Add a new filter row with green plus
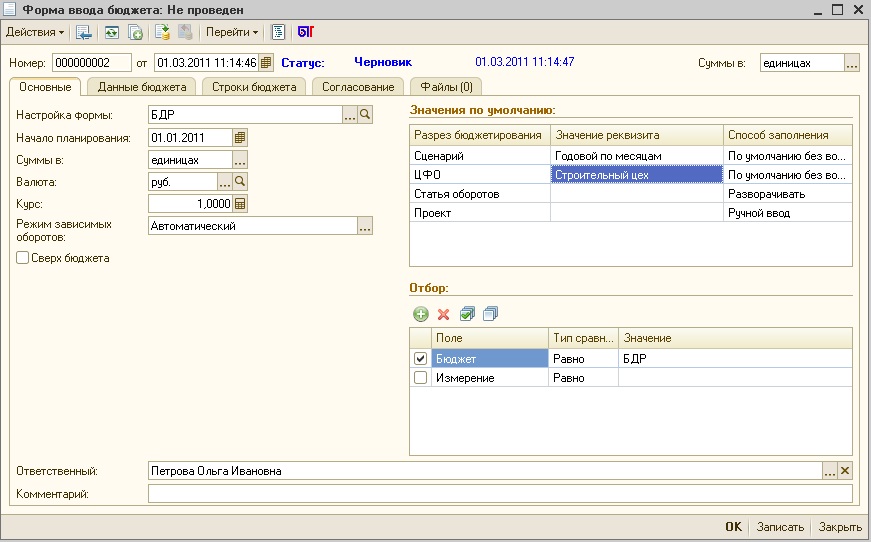 click(x=421, y=314)
